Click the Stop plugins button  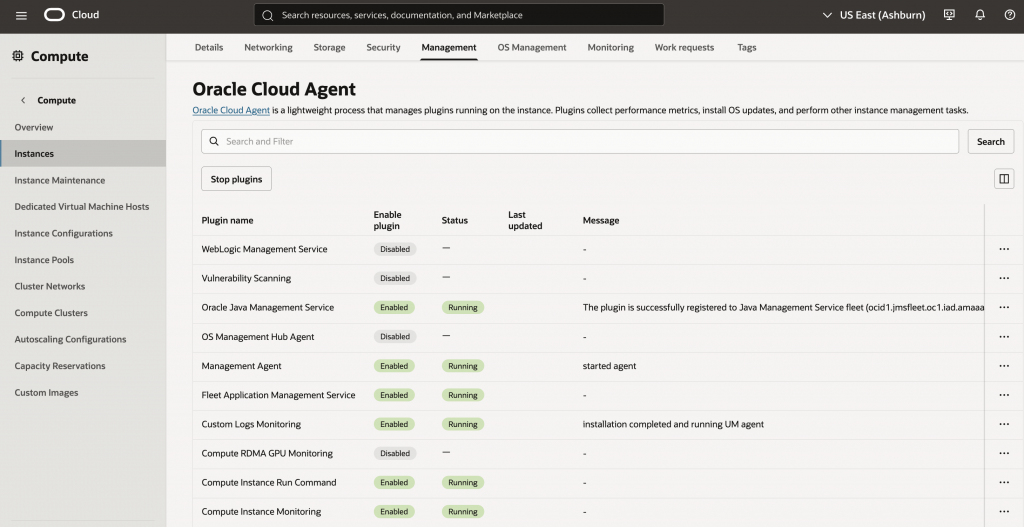pyautogui.click(x=236, y=179)
